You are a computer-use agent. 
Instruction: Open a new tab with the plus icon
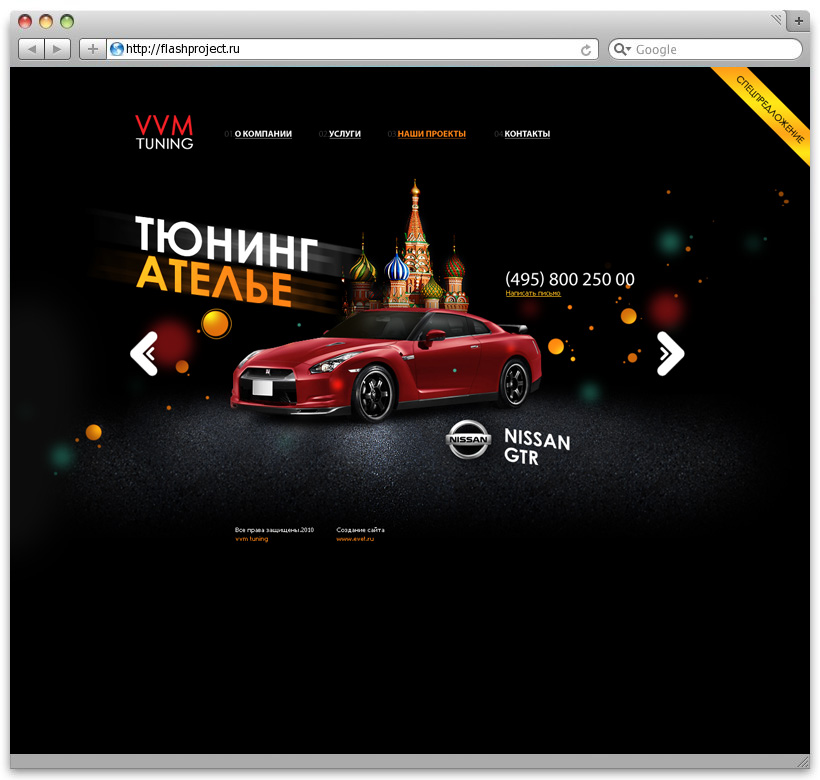click(x=92, y=48)
